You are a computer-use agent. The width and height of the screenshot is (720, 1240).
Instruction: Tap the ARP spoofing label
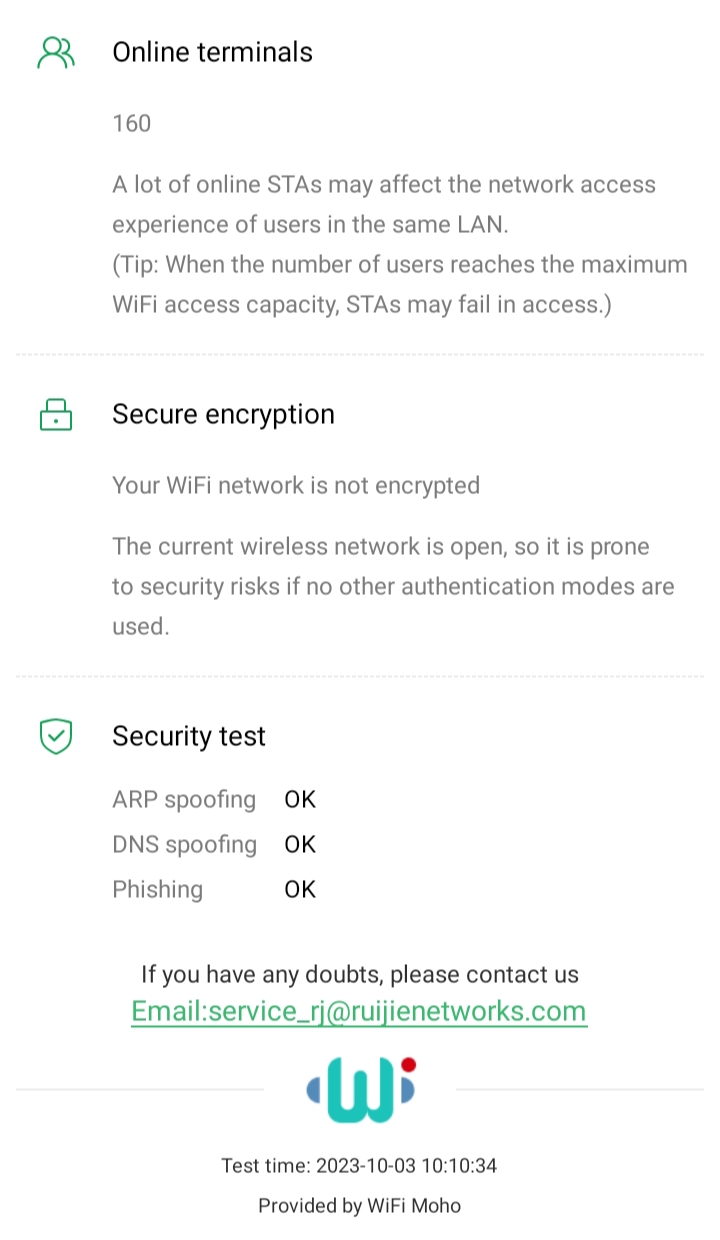(x=184, y=800)
